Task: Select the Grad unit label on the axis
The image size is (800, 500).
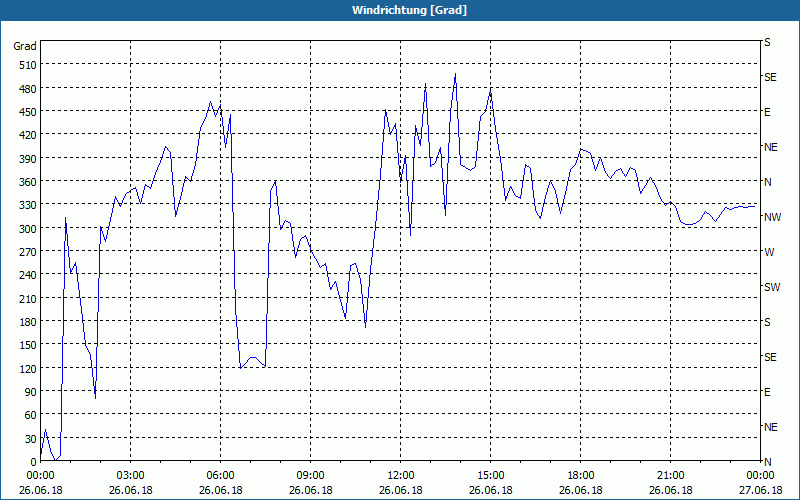Action: pos(25,46)
